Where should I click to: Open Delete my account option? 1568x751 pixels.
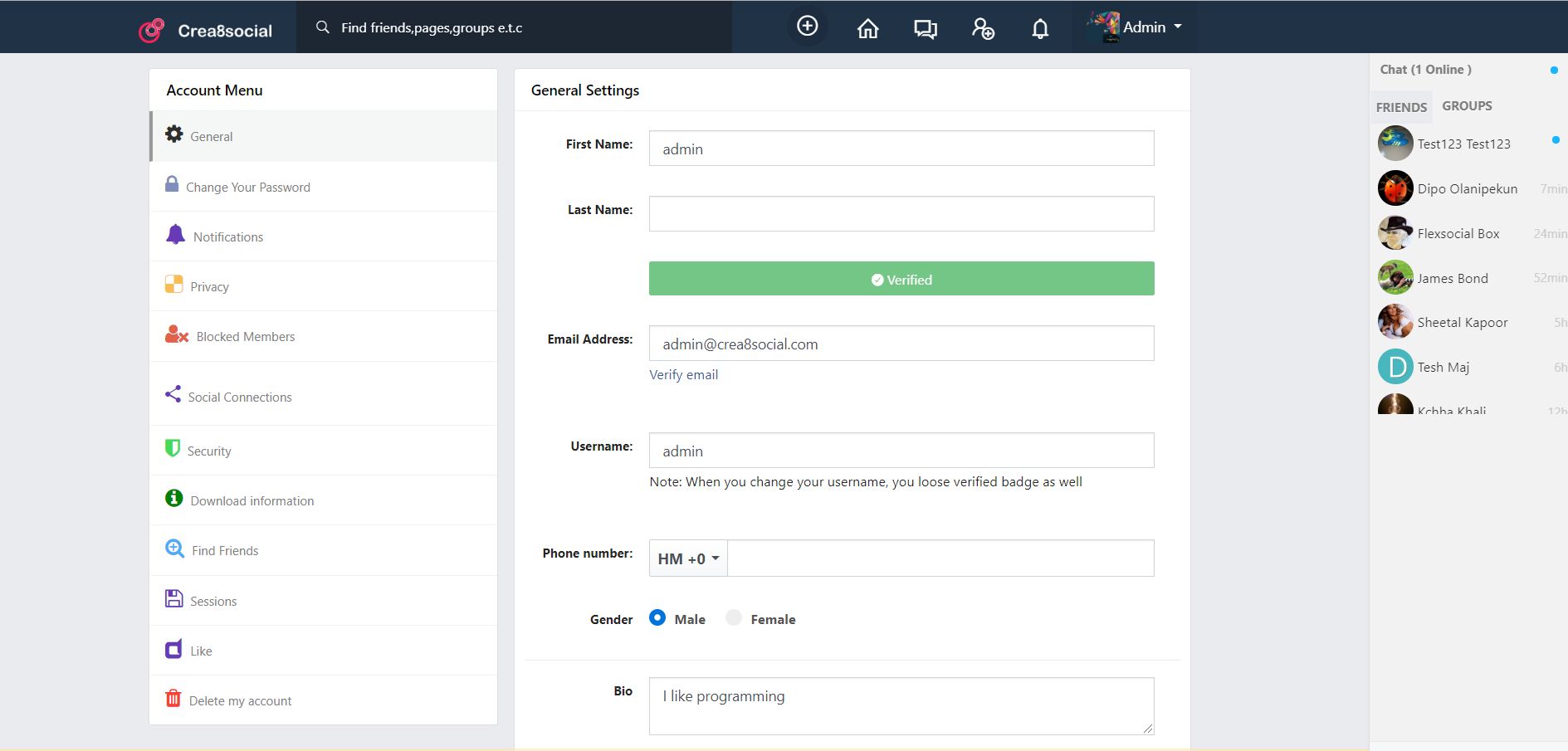[x=240, y=700]
